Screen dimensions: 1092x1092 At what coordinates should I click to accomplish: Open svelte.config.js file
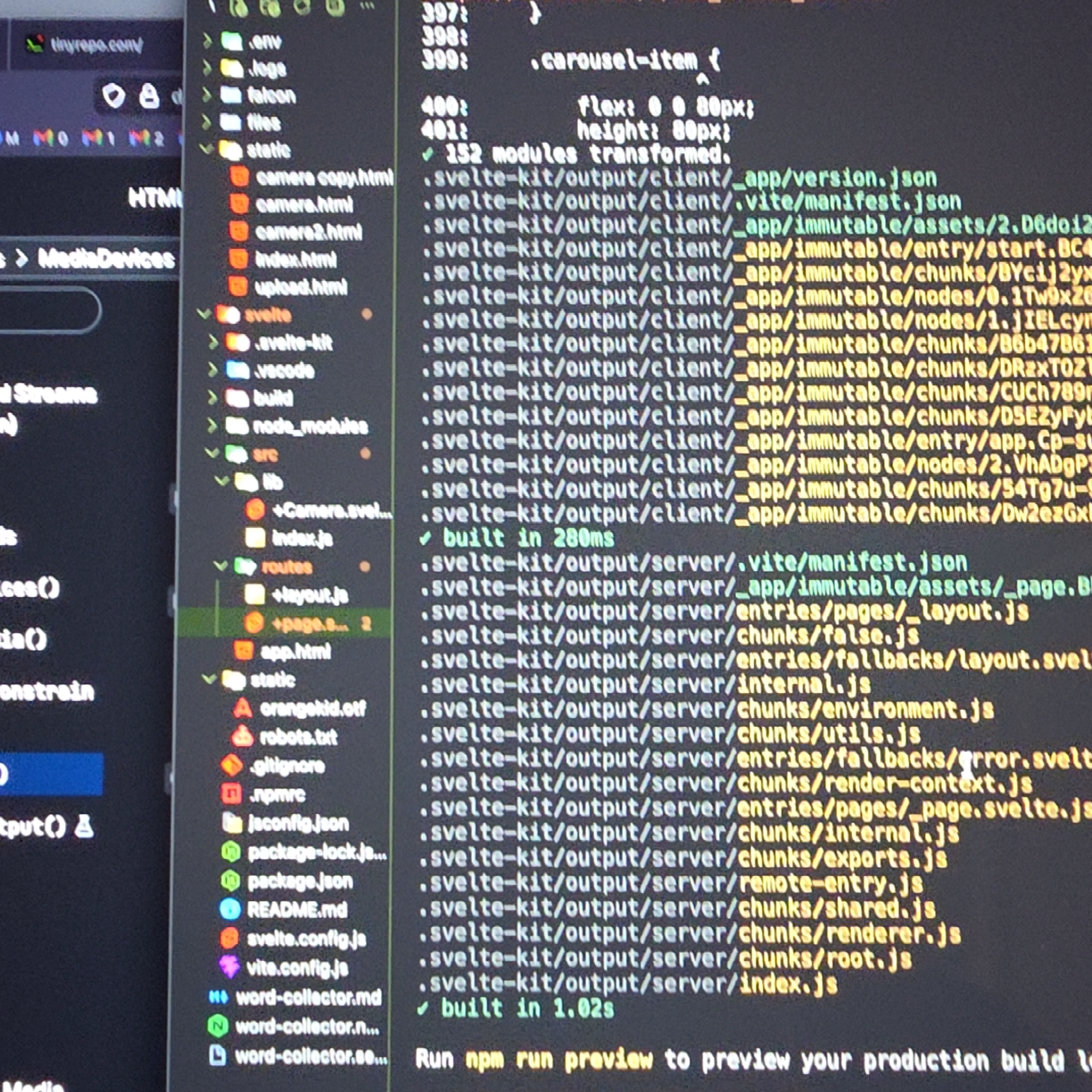[x=306, y=939]
